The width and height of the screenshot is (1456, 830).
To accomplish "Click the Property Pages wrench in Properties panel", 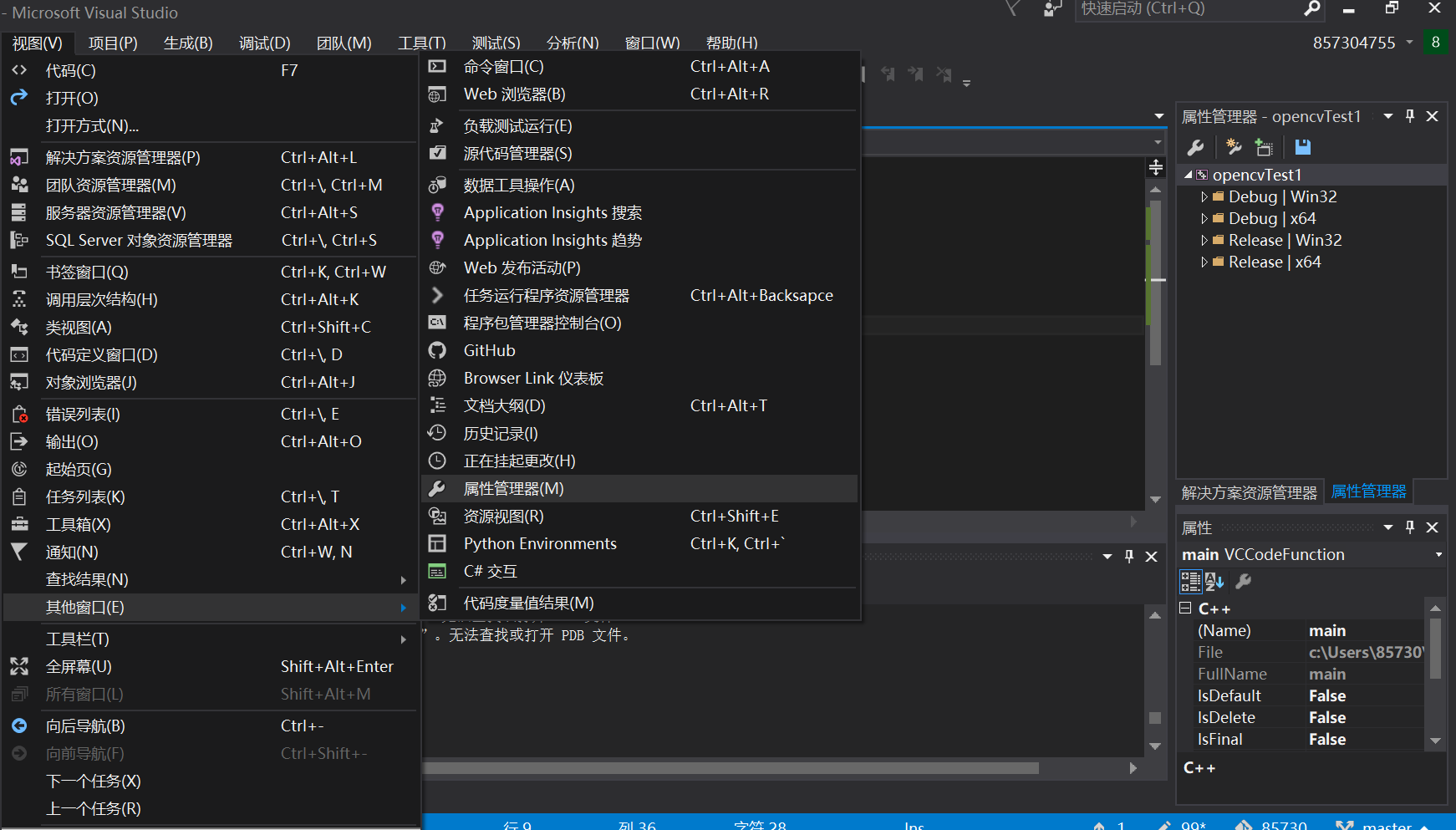I will (x=1244, y=581).
